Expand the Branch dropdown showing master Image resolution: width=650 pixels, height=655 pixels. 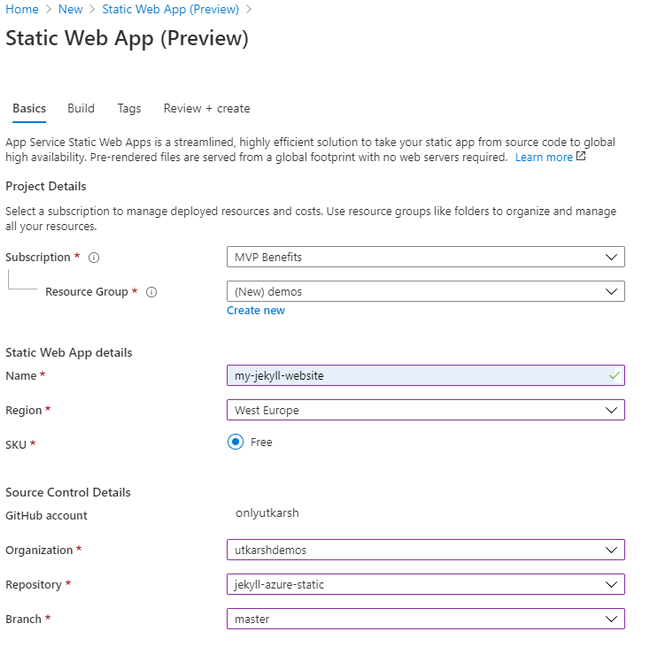coord(425,619)
